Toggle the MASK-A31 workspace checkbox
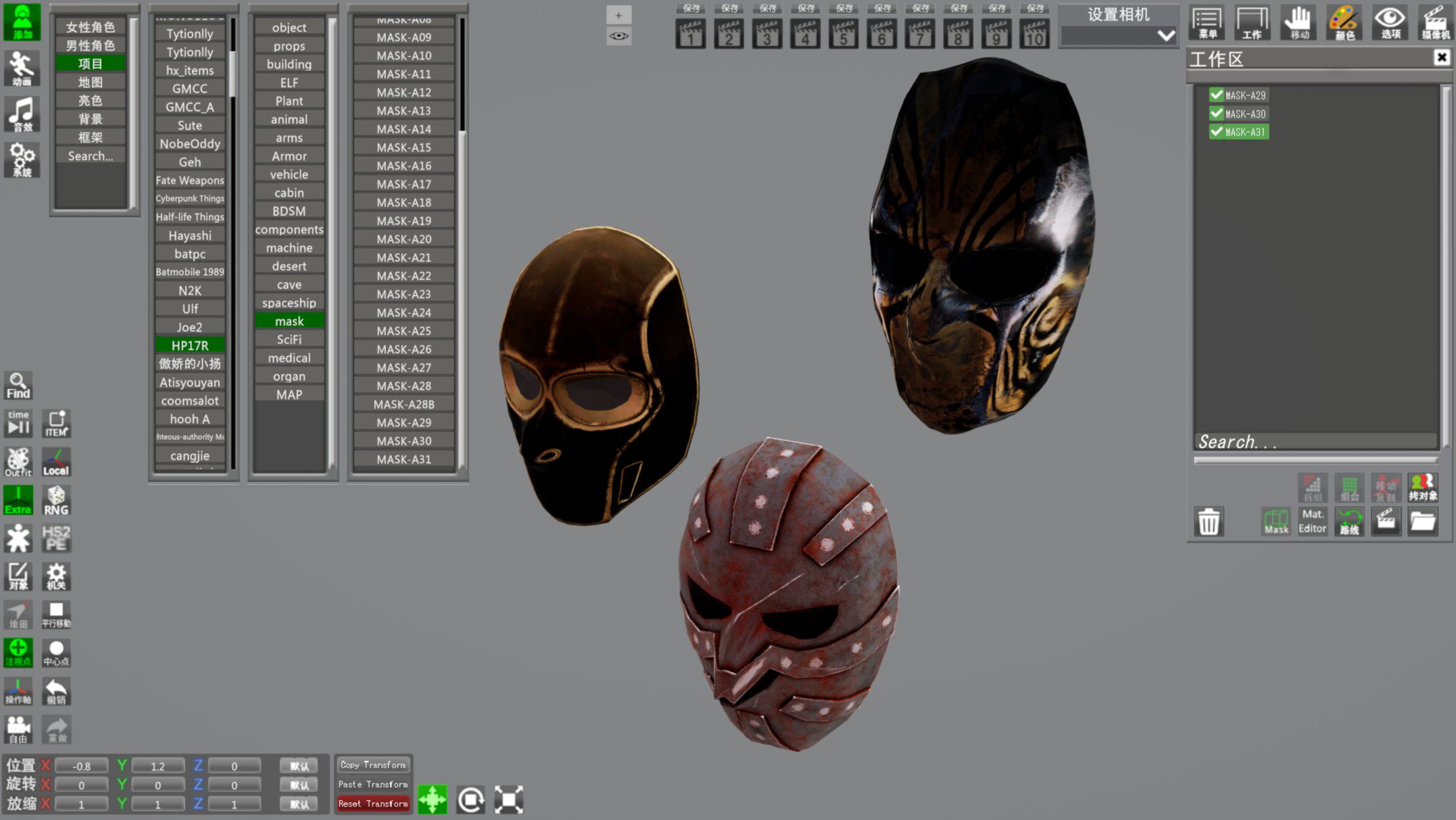 coord(1216,132)
